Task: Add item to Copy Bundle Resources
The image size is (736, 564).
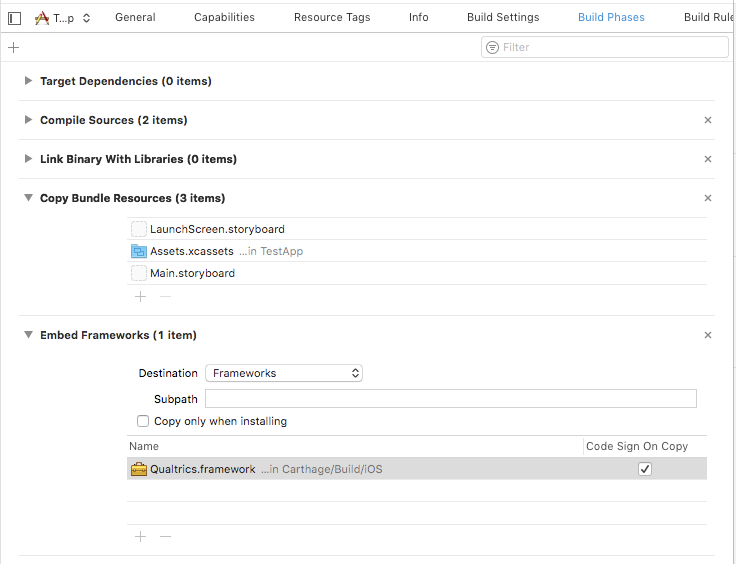Action: (x=140, y=297)
